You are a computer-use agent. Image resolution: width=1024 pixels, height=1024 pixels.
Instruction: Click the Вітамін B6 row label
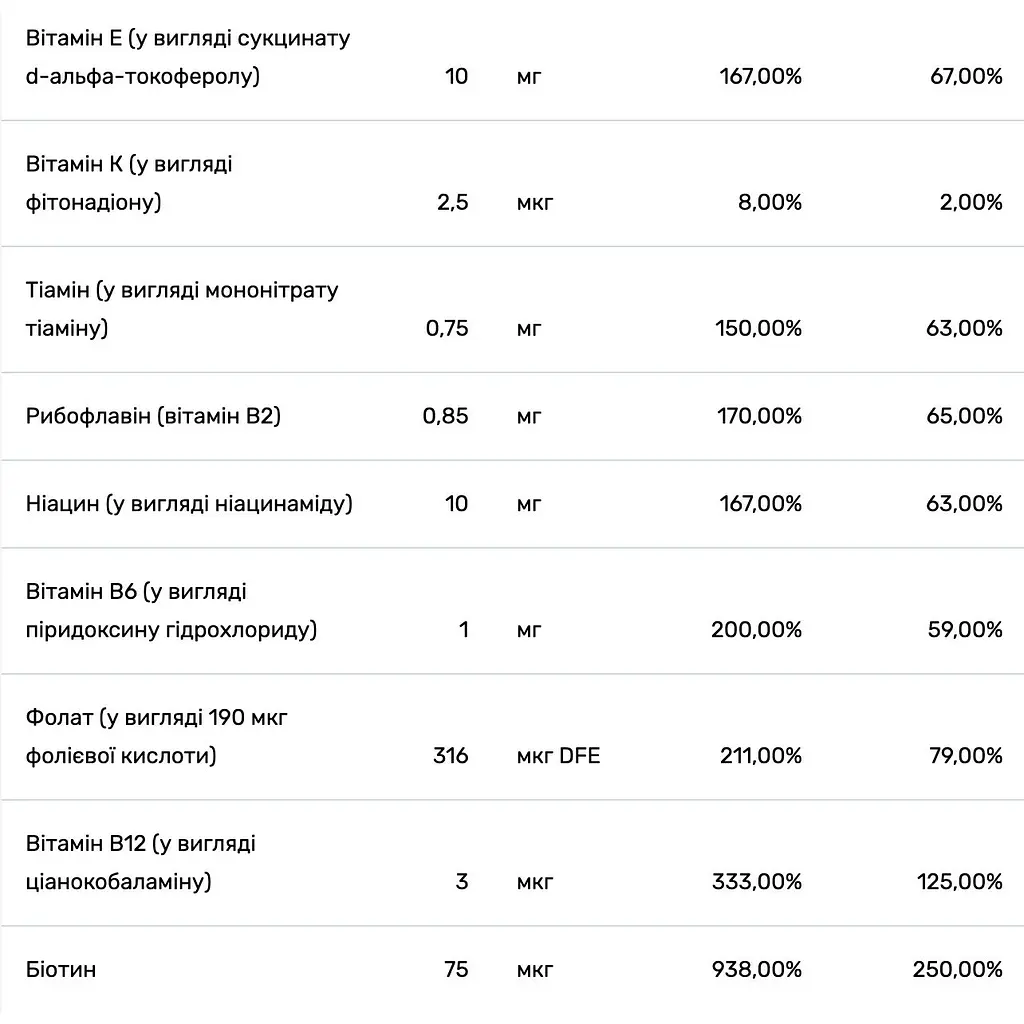(x=172, y=611)
